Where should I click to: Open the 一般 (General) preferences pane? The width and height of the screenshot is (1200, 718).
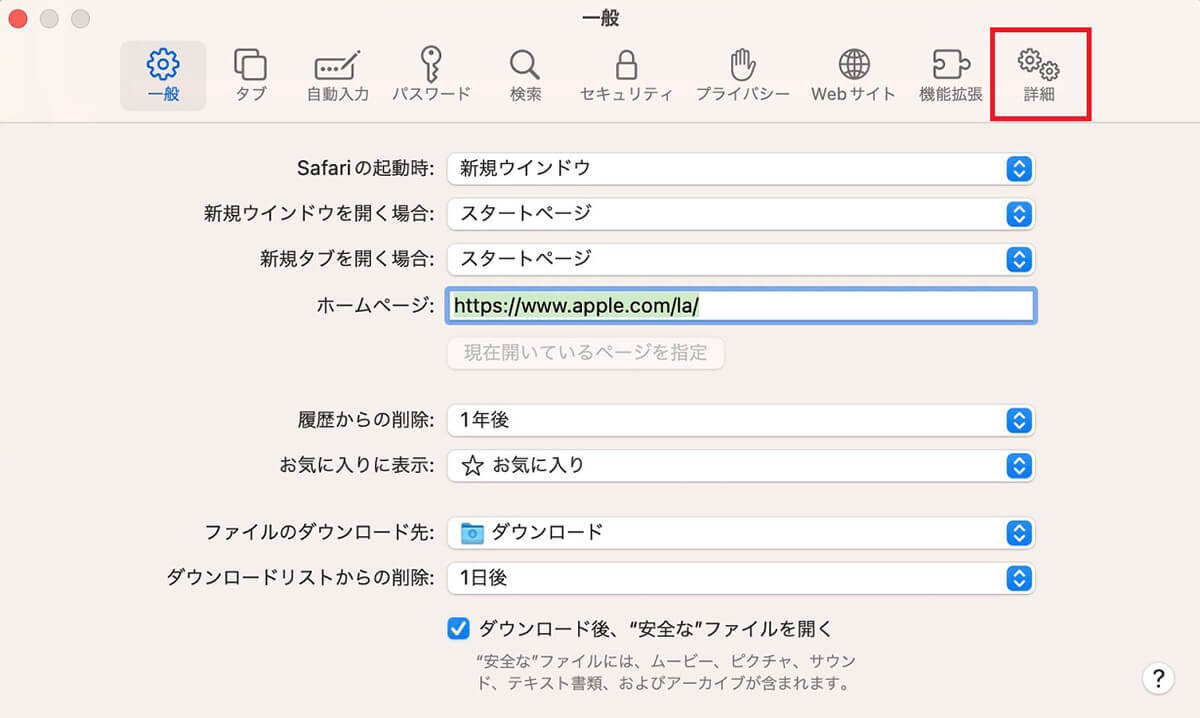pos(163,76)
